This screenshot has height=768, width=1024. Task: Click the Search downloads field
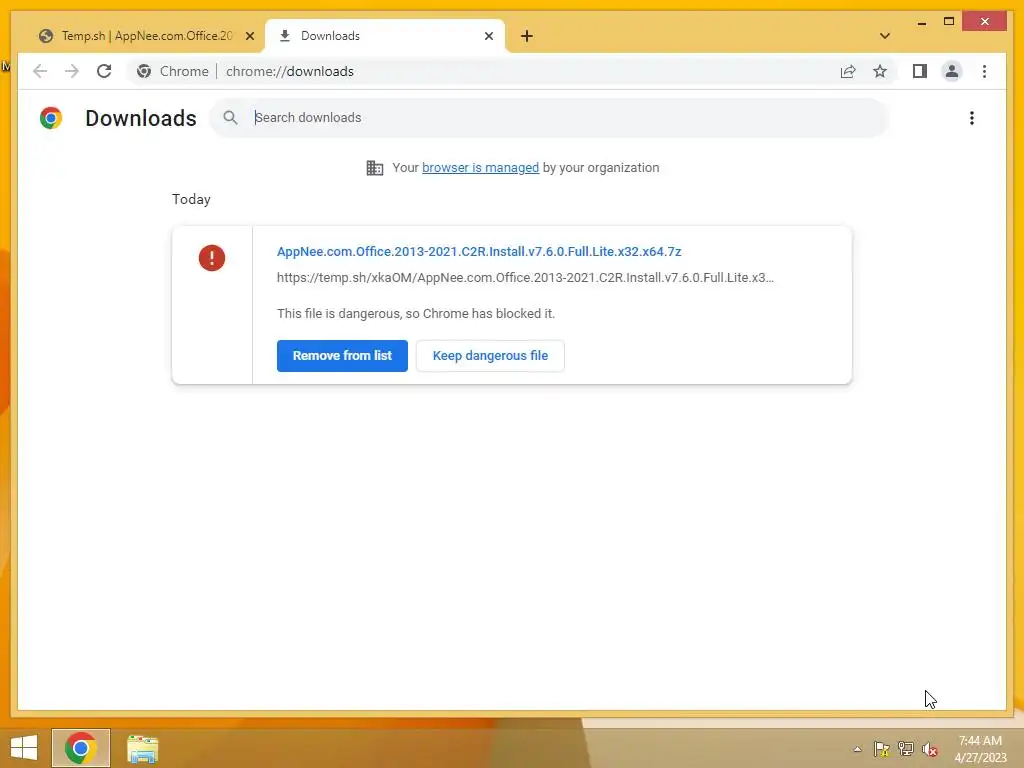(x=549, y=118)
